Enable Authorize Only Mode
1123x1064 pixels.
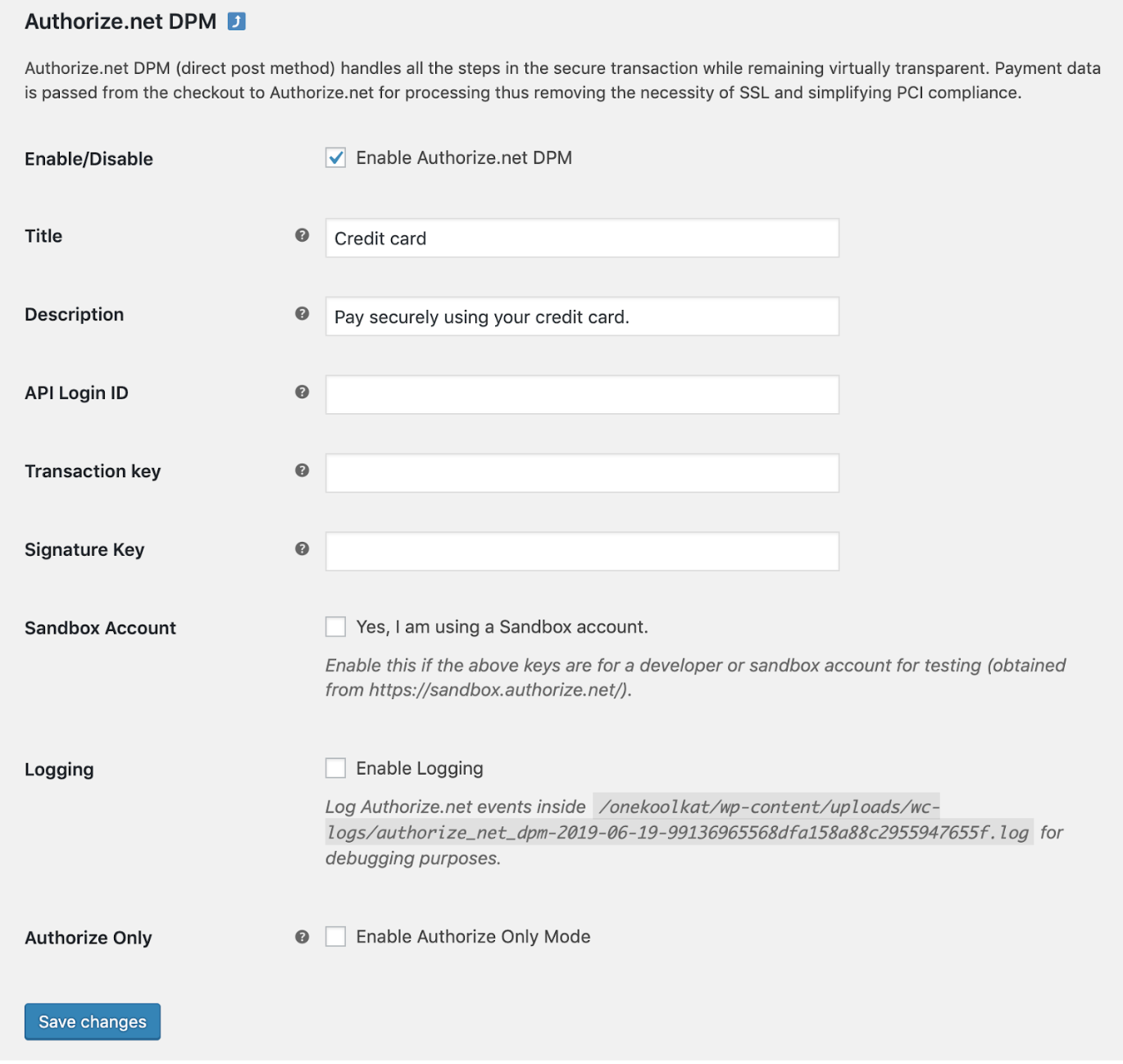pos(335,936)
